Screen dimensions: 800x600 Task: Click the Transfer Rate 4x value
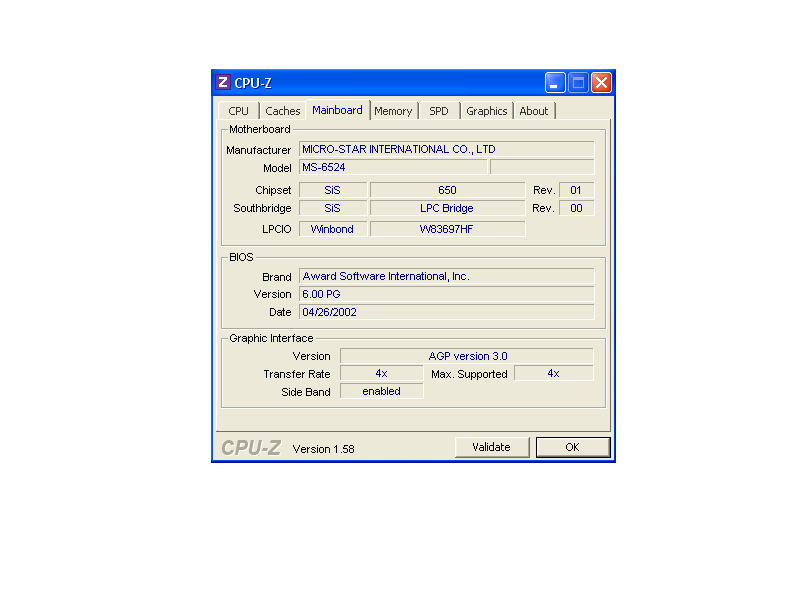[382, 373]
